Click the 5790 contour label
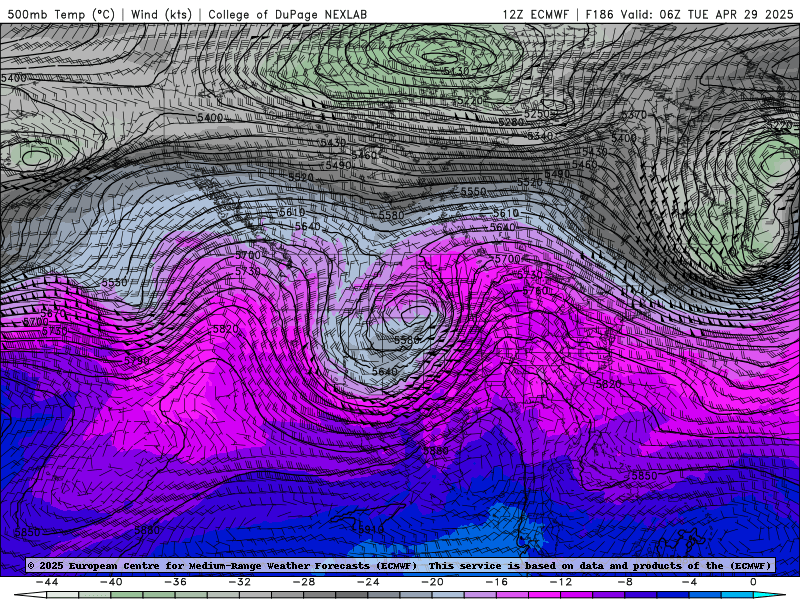Viewport: 800px width, 600px height. tap(137, 361)
